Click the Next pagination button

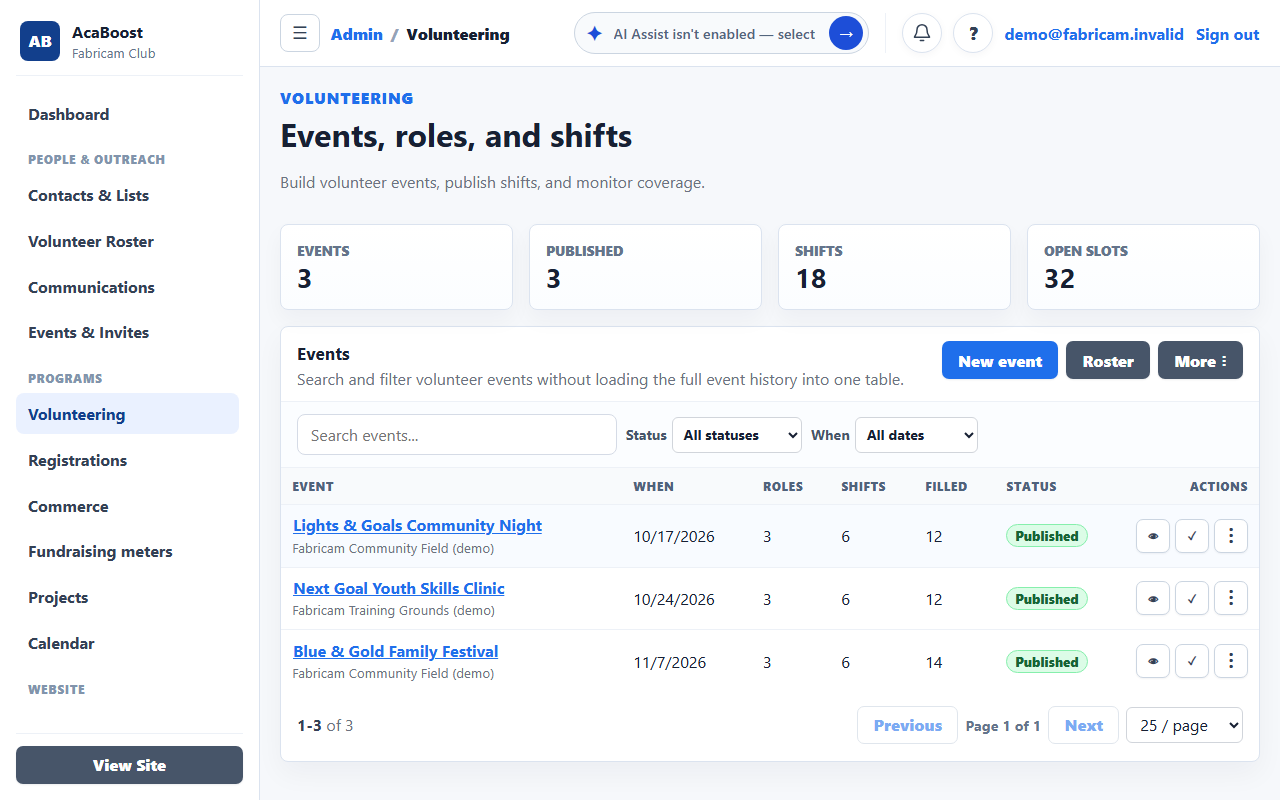[x=1083, y=726]
